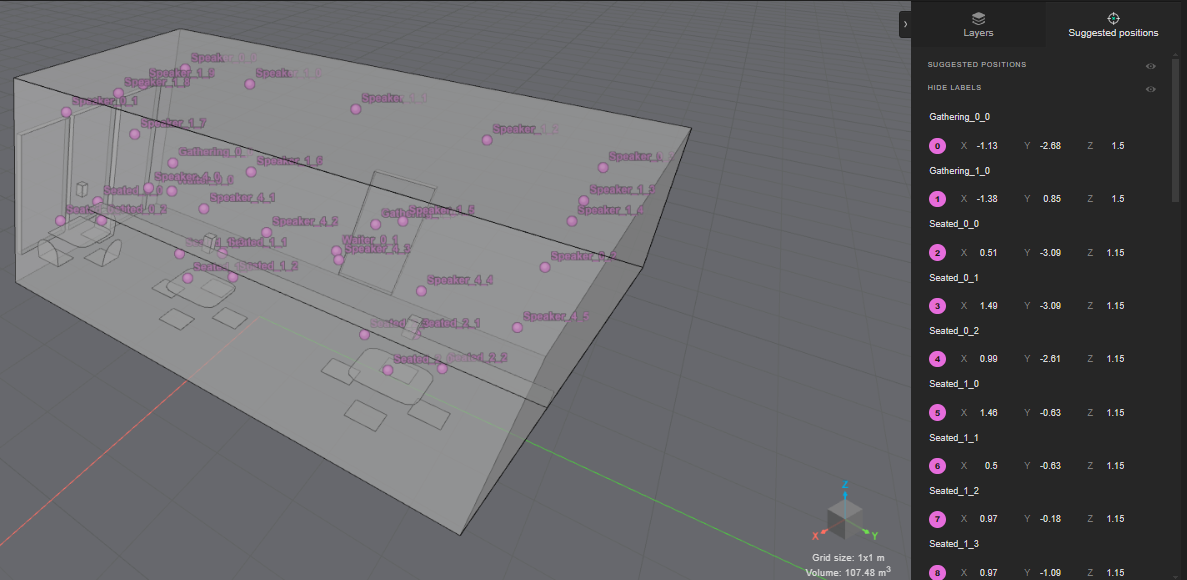The width and height of the screenshot is (1187, 580).
Task: Switch to the Layers tab
Action: point(978,25)
